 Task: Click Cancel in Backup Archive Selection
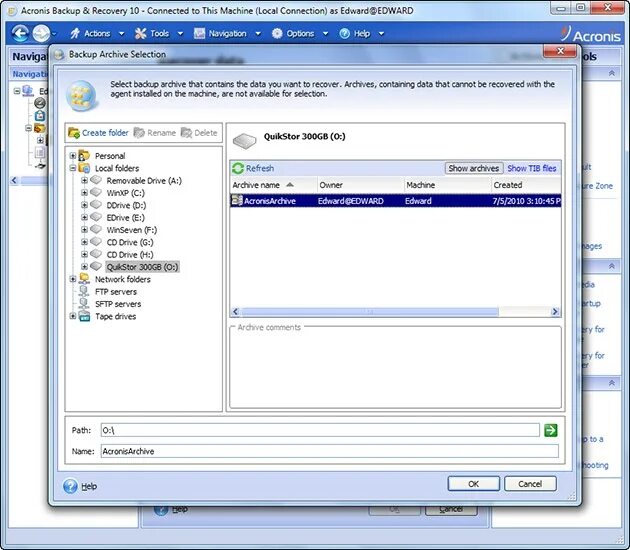tap(530, 484)
